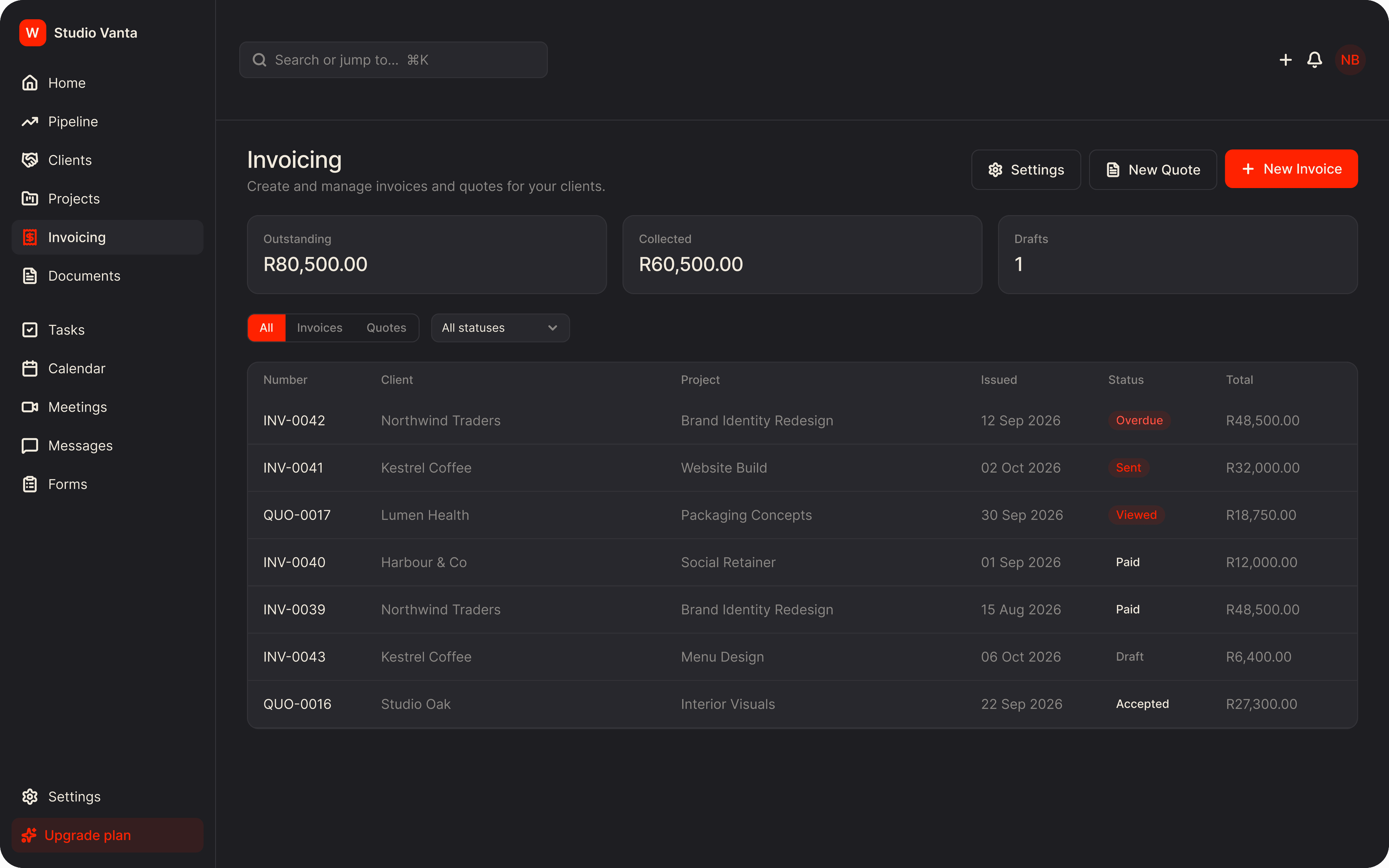Viewport: 1389px width, 868px height.
Task: Click the Draft status label
Action: point(1129,657)
